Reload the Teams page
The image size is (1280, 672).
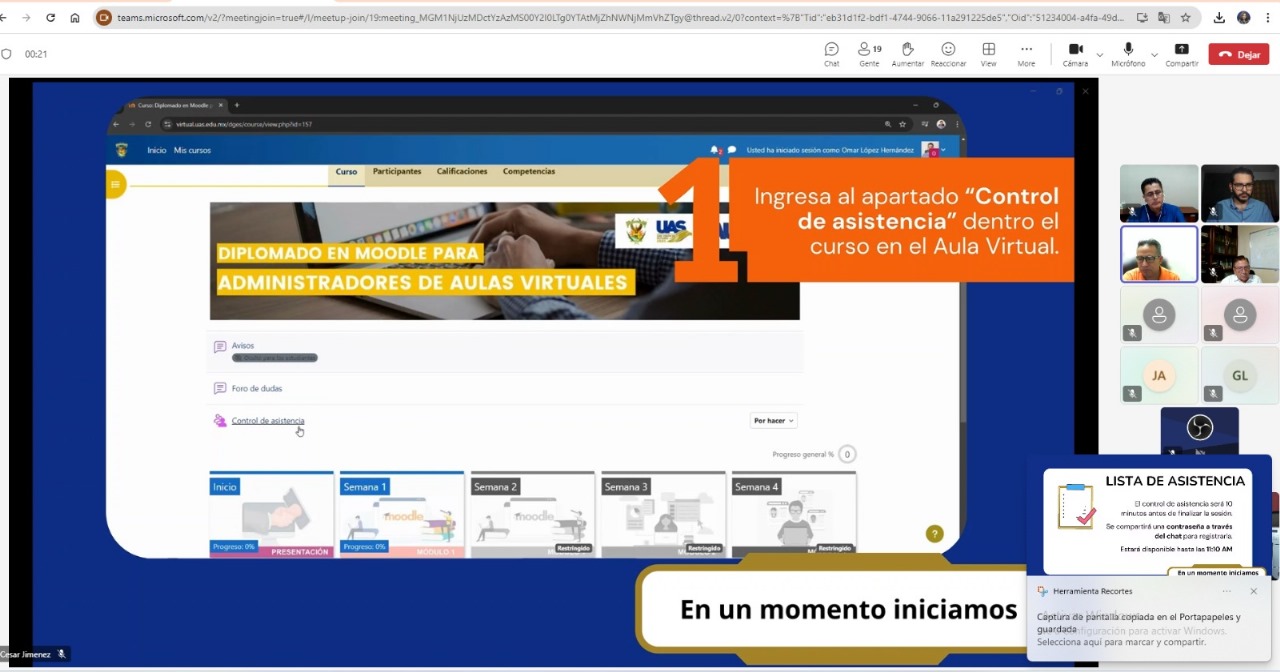tap(51, 17)
